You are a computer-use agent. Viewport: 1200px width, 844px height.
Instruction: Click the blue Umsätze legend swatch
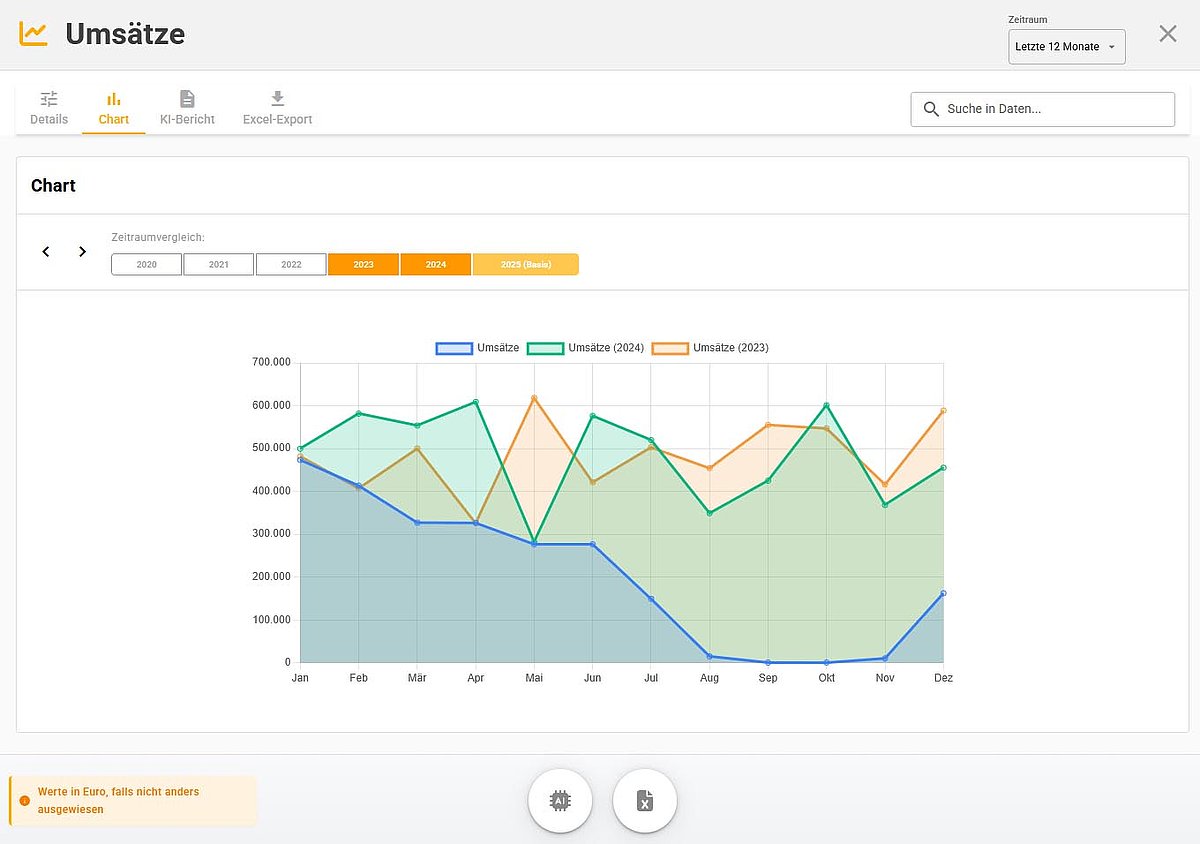click(x=454, y=348)
